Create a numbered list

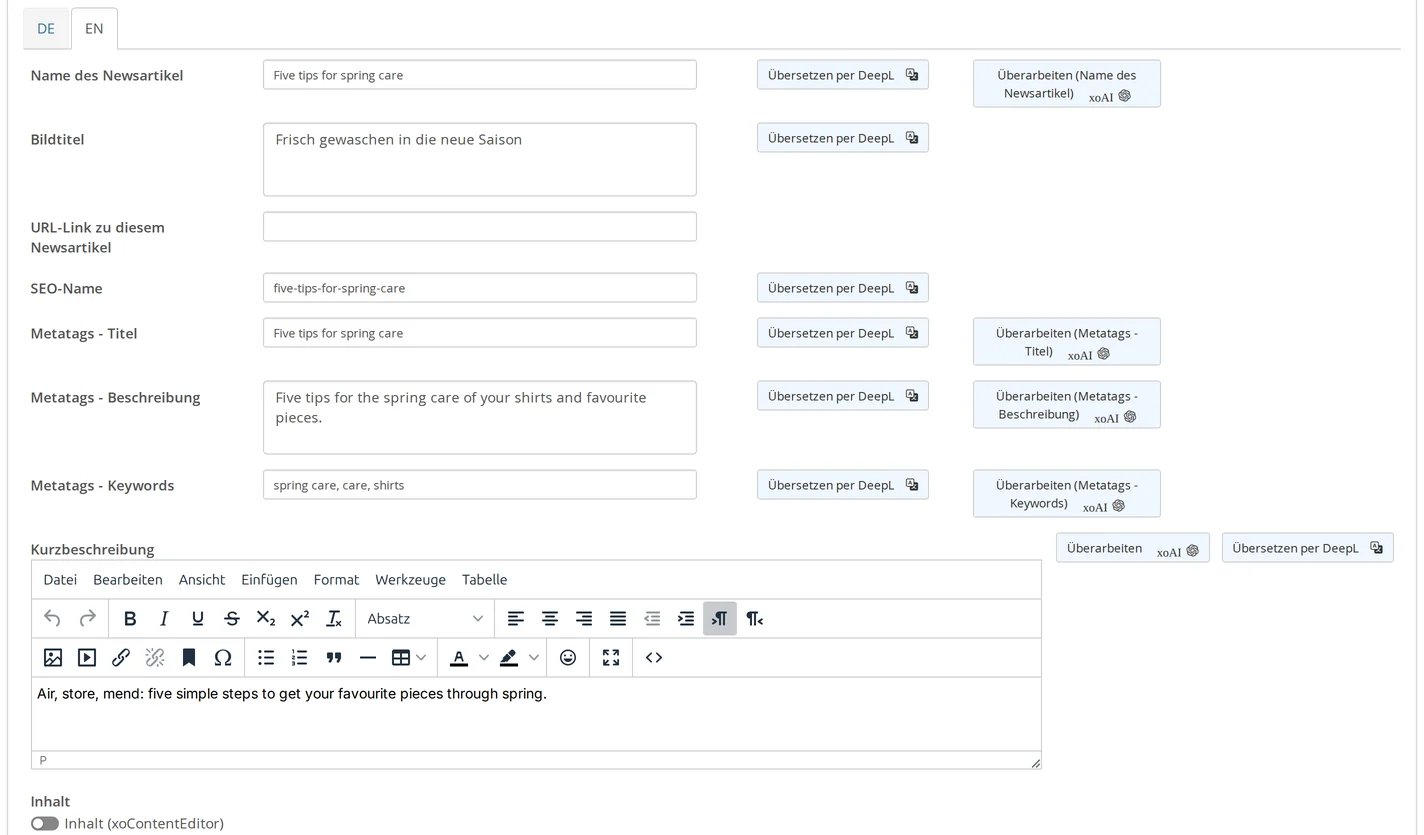pyautogui.click(x=300, y=658)
